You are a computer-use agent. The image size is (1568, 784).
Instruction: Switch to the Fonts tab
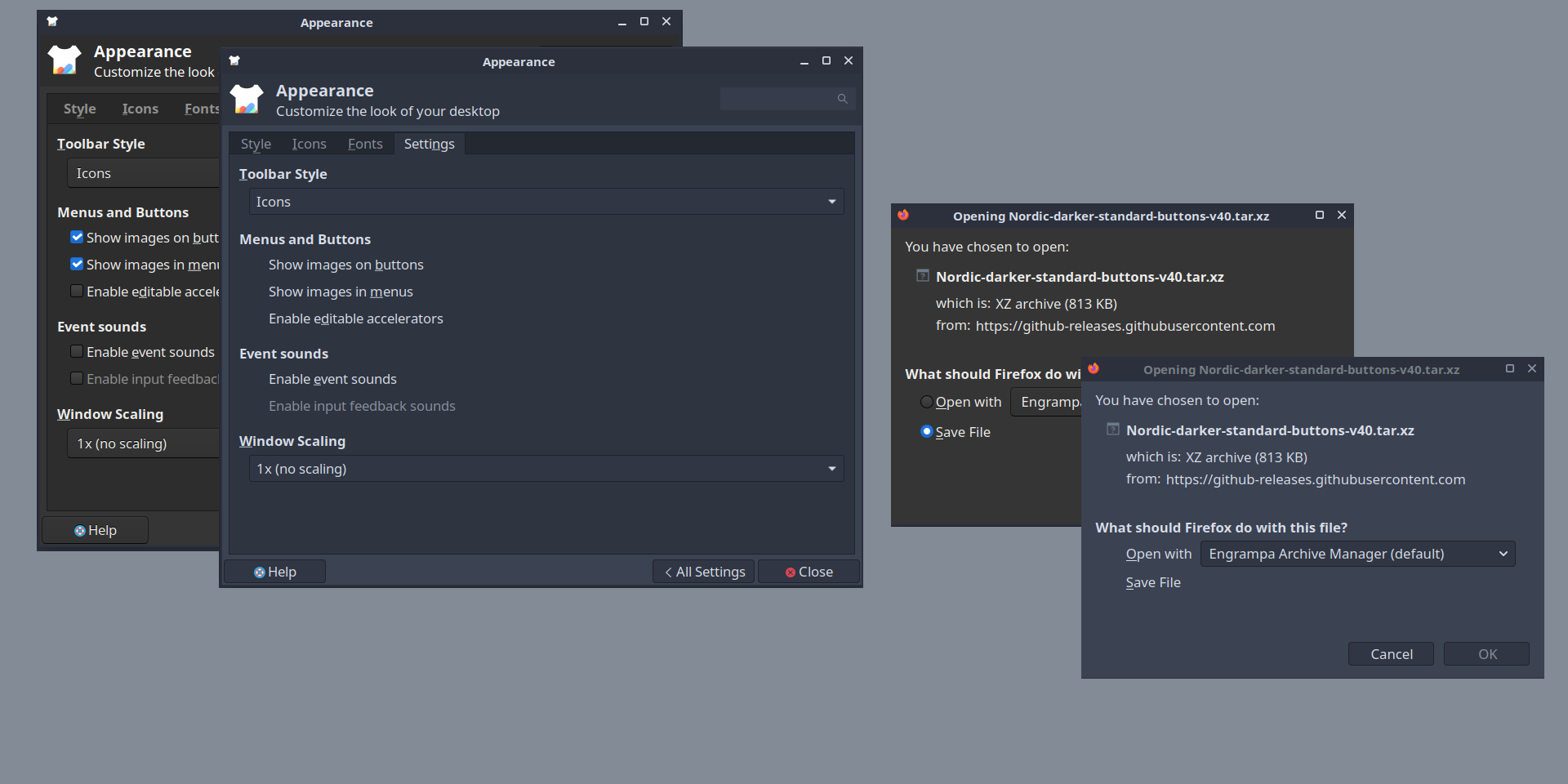364,143
